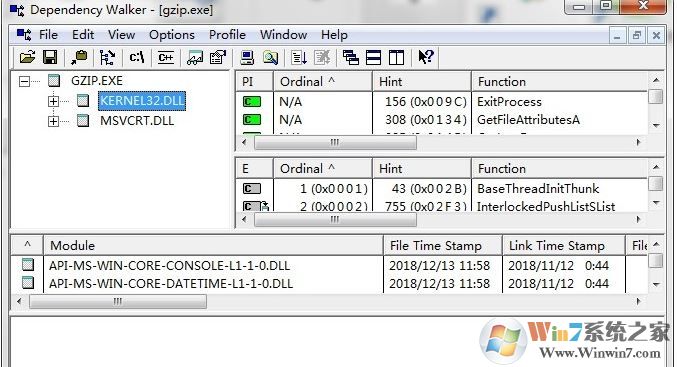Screen dimensions: 677x367
Task: Click the green C icon beside ExitProcess
Action: (252, 102)
